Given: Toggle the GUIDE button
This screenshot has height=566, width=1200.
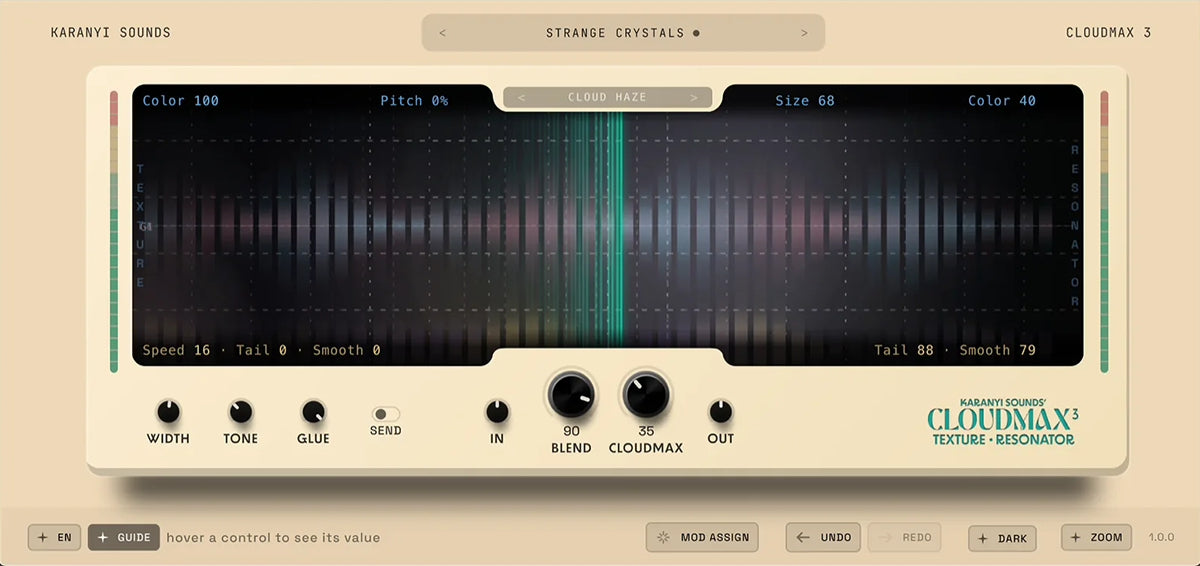Looking at the screenshot, I should pyautogui.click(x=124, y=538).
